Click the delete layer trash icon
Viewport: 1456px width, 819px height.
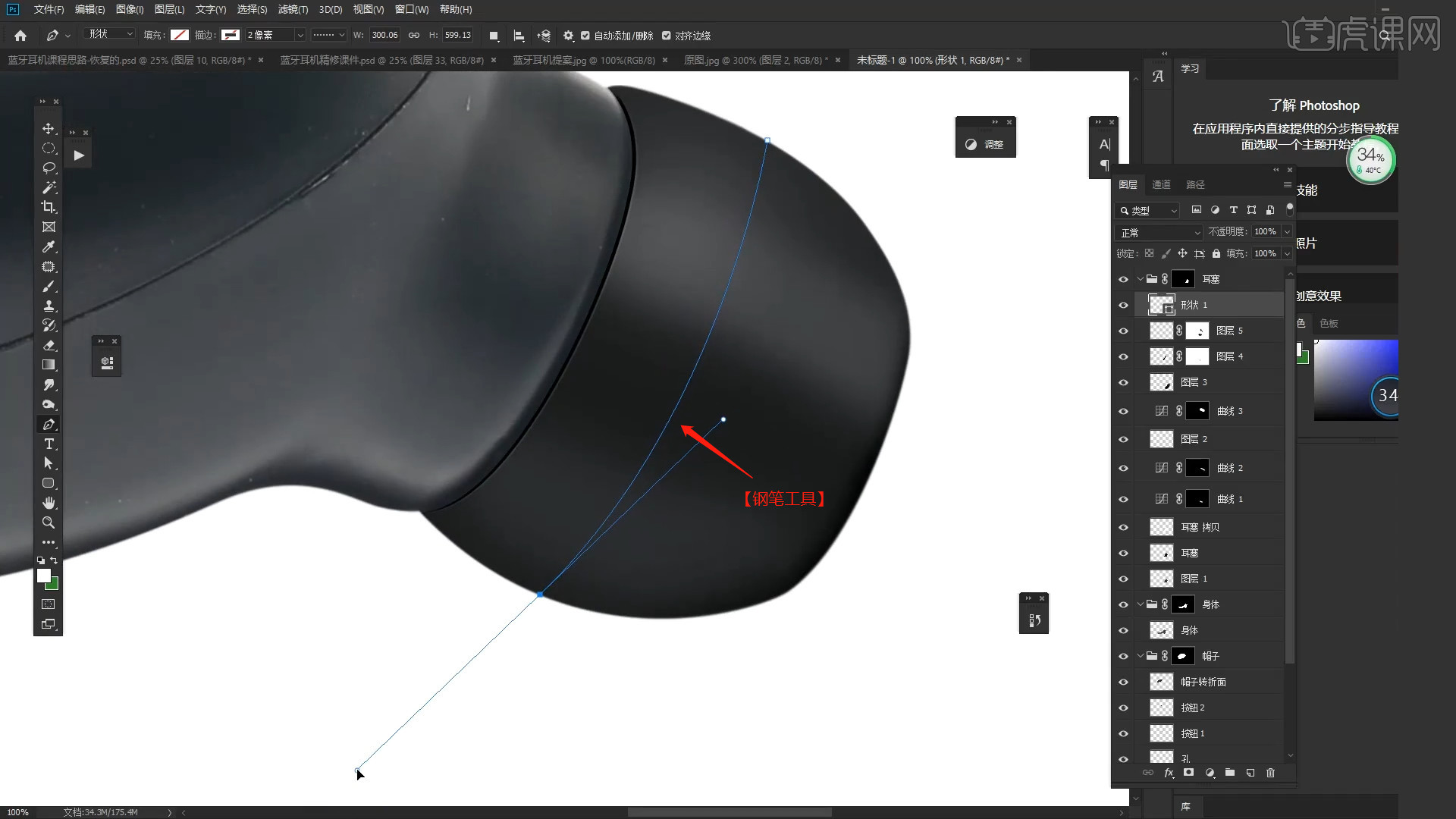point(1271,773)
